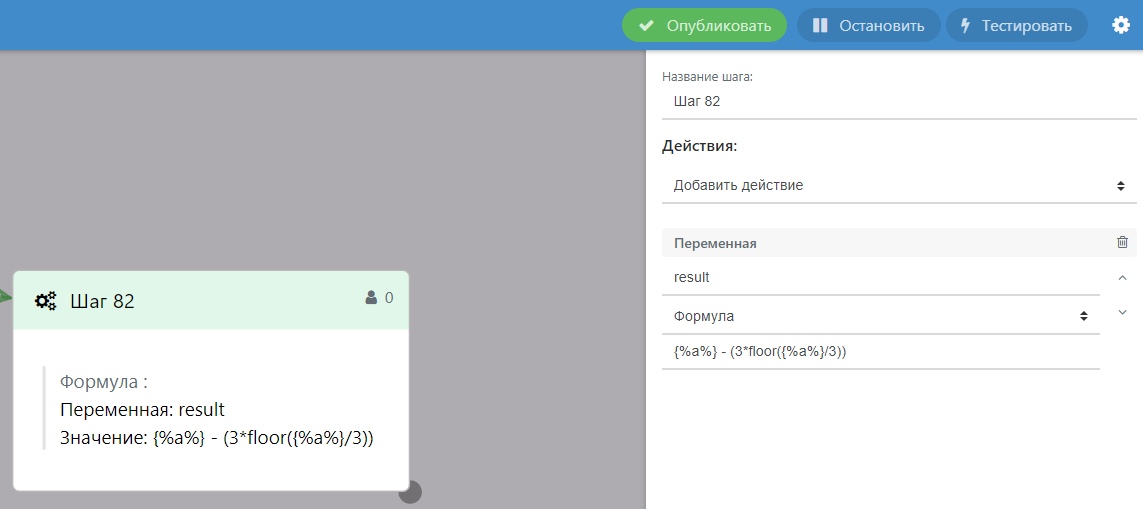
Task: Click the user count icon on the node
Action: point(371,297)
